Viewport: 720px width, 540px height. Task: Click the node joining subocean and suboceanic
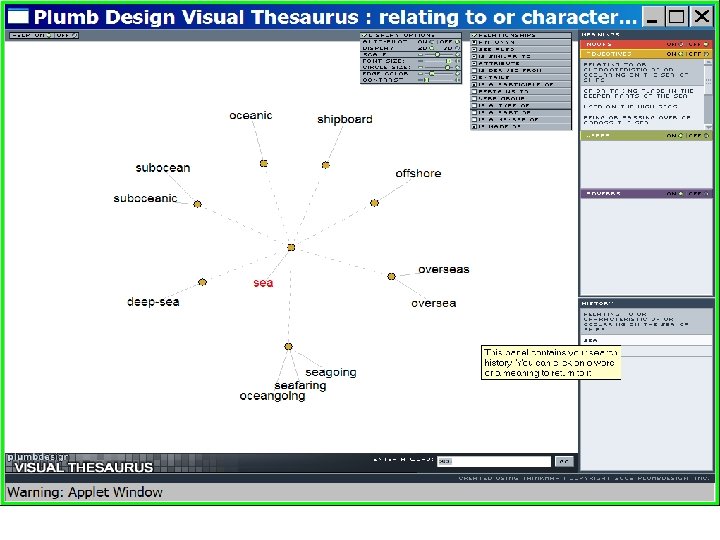click(x=197, y=204)
